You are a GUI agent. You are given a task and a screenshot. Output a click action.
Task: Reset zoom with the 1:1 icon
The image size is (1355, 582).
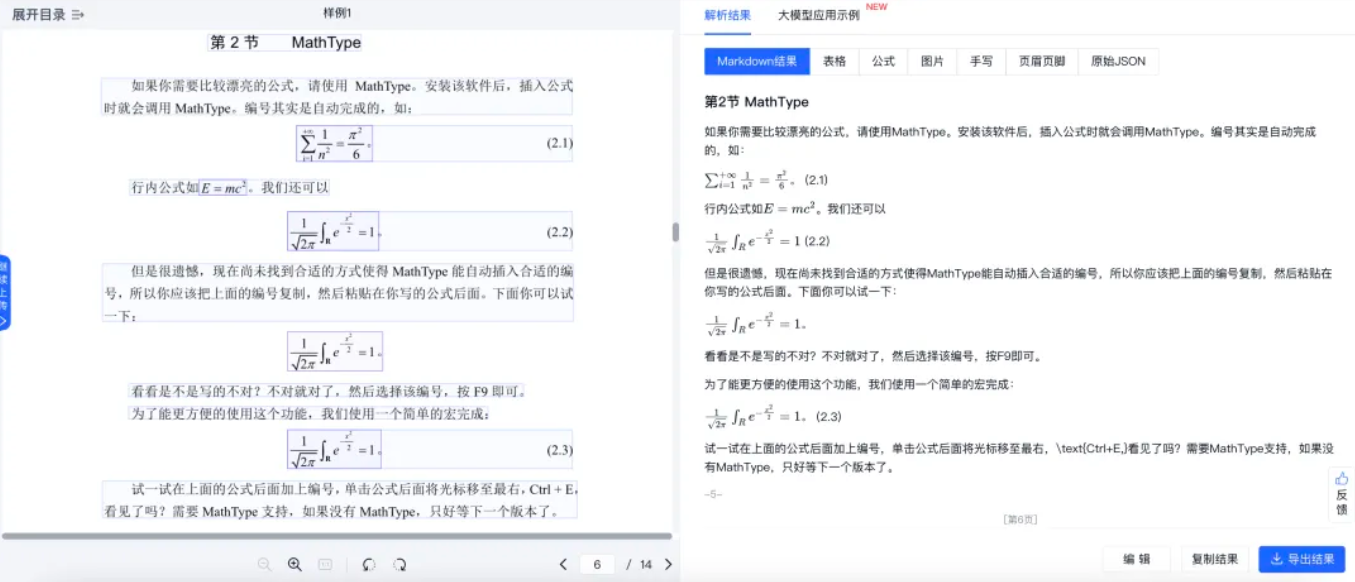(x=325, y=564)
